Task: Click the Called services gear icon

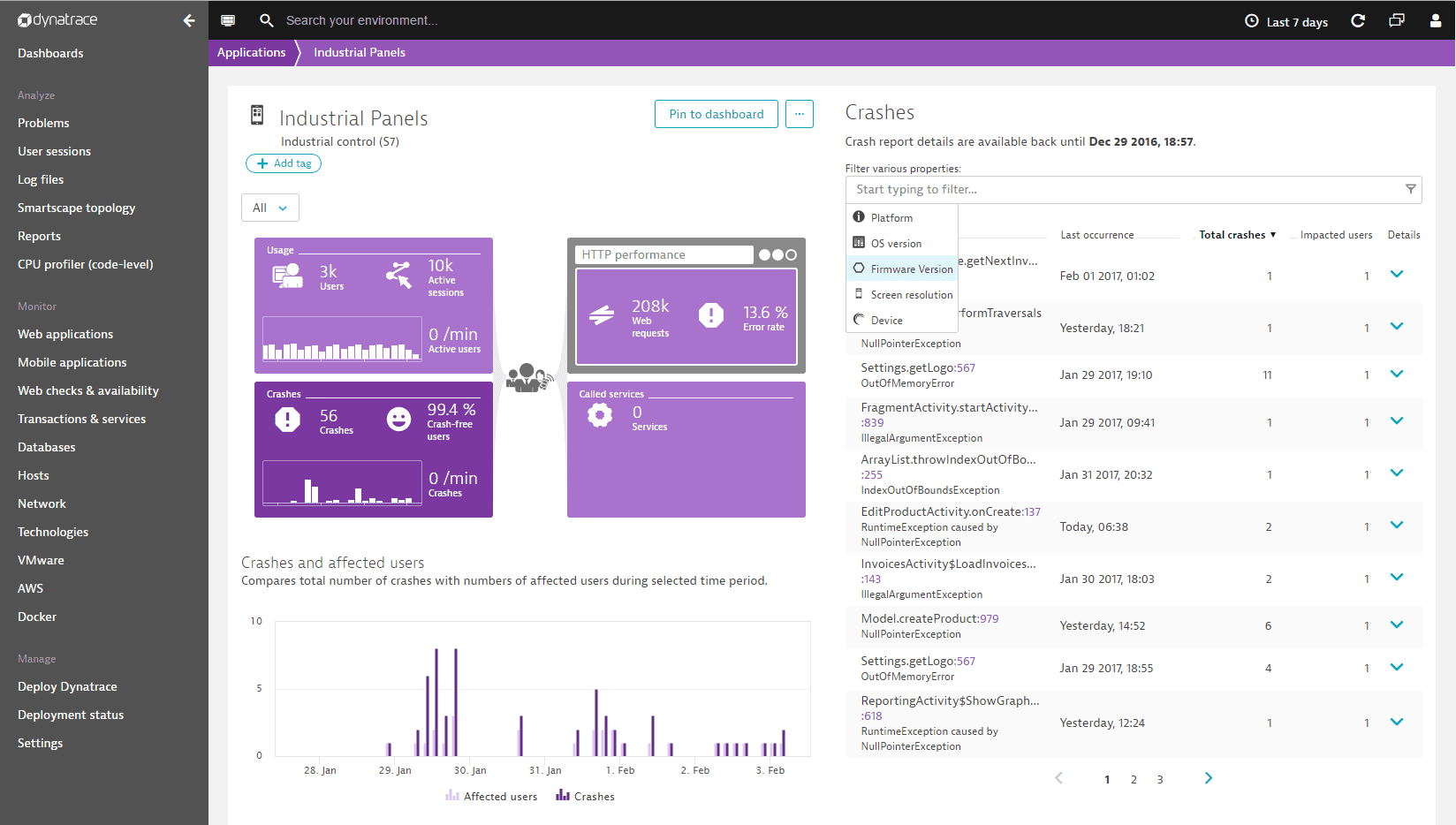Action: click(x=600, y=415)
